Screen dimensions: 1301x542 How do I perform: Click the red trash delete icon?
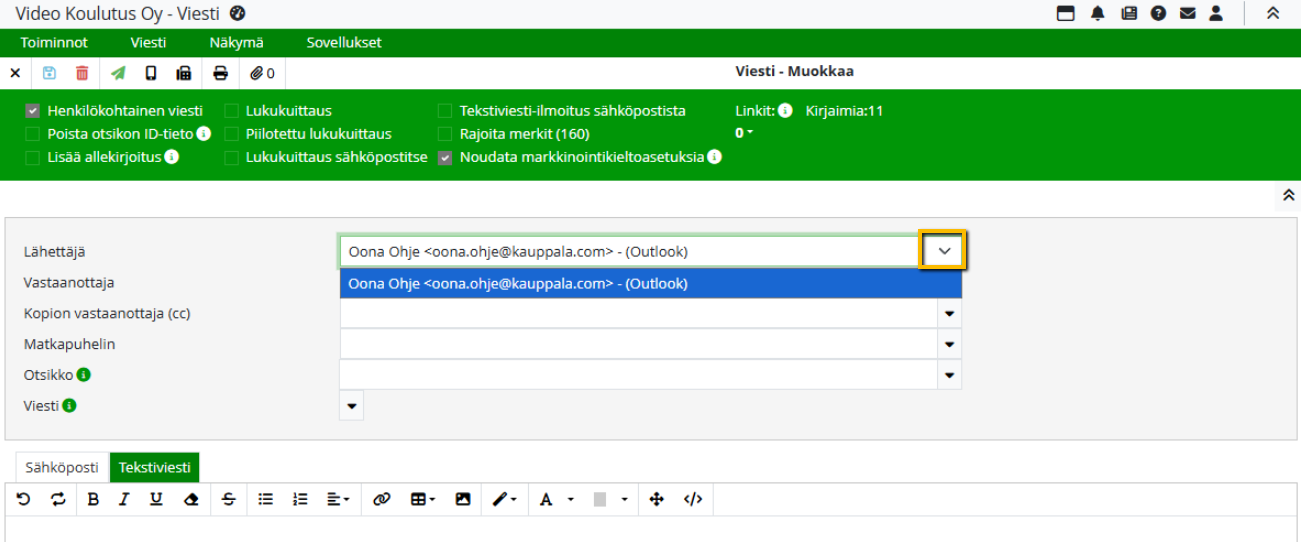tap(82, 73)
